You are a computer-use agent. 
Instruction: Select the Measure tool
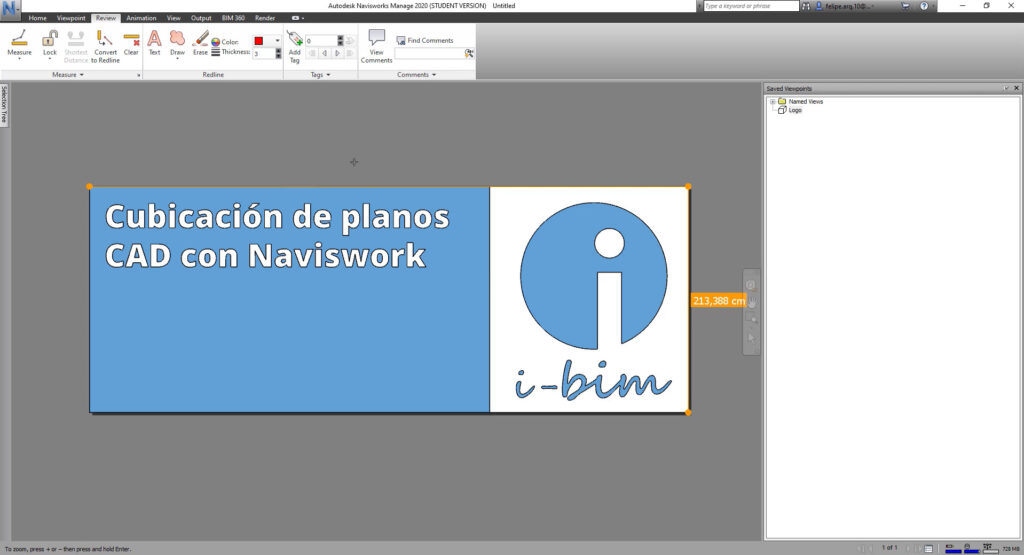pos(19,44)
